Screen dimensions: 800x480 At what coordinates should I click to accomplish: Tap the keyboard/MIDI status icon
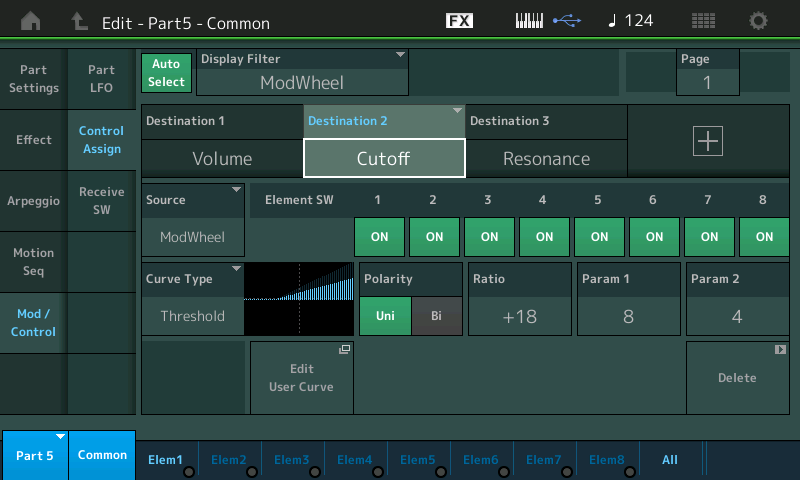pos(530,21)
